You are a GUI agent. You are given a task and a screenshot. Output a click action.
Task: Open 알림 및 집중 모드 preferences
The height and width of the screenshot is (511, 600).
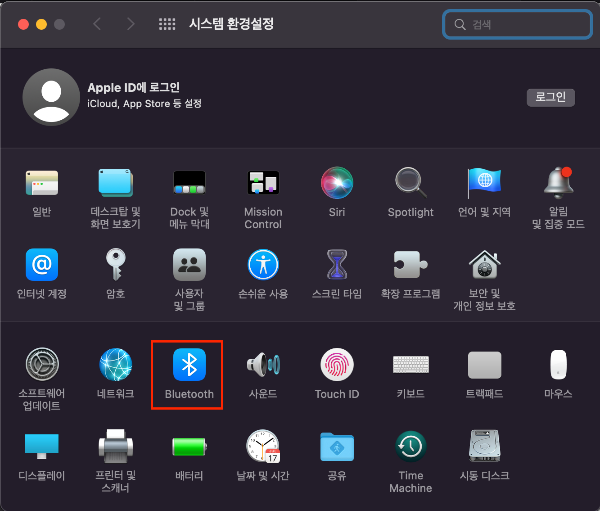point(558,183)
